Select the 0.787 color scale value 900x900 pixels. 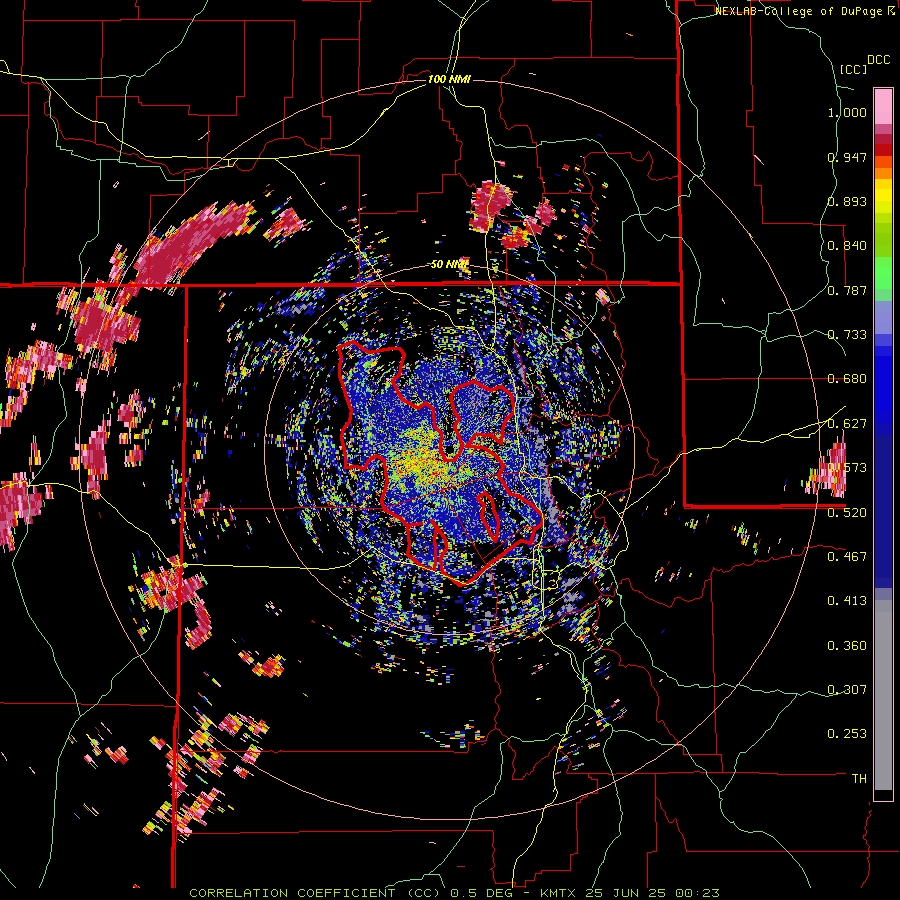(847, 290)
